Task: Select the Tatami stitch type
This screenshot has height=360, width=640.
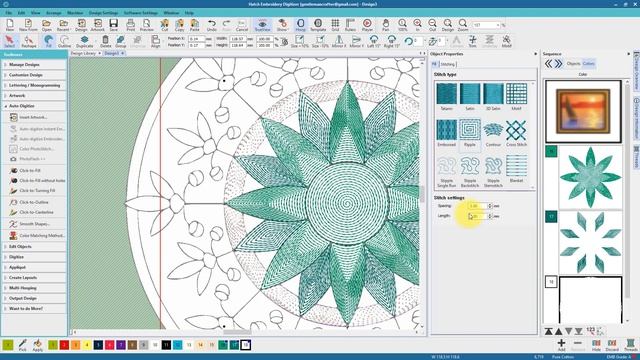Action: (446, 97)
